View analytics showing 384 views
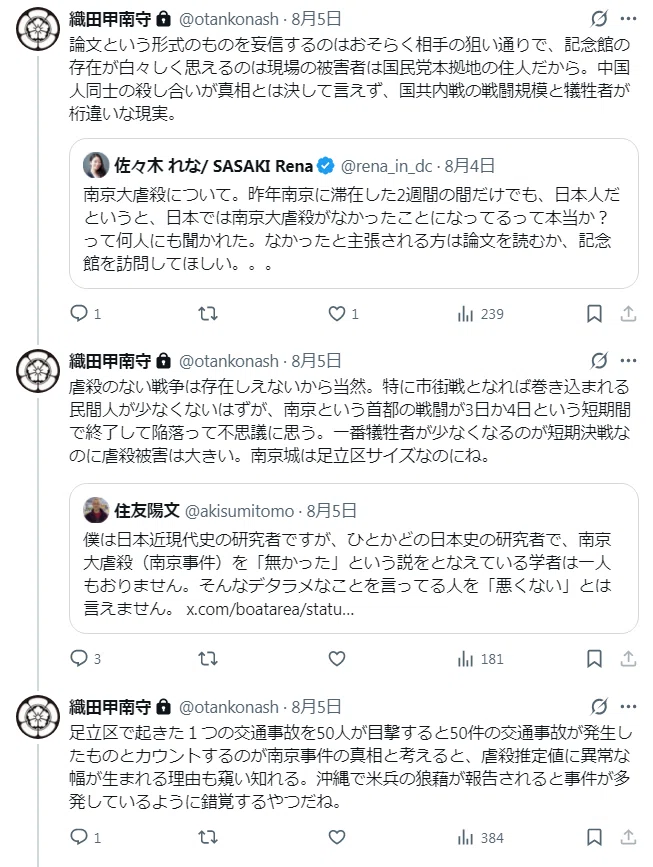The height and width of the screenshot is (867, 653). point(480,838)
